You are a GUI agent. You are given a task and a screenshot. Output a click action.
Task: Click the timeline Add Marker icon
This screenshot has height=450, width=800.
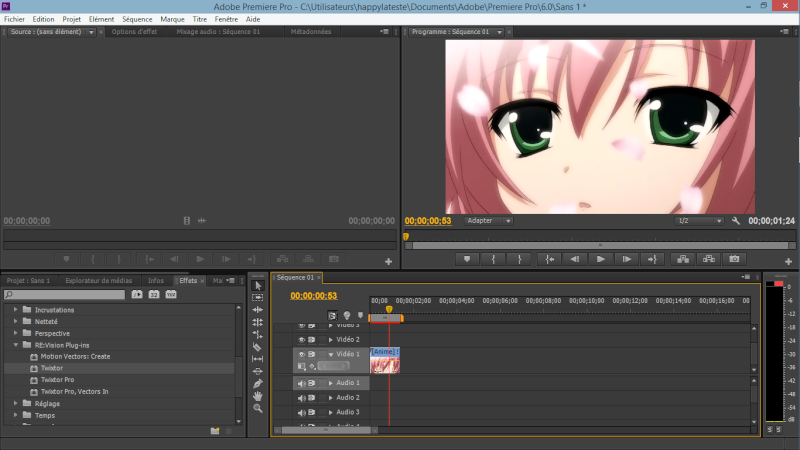[x=360, y=315]
